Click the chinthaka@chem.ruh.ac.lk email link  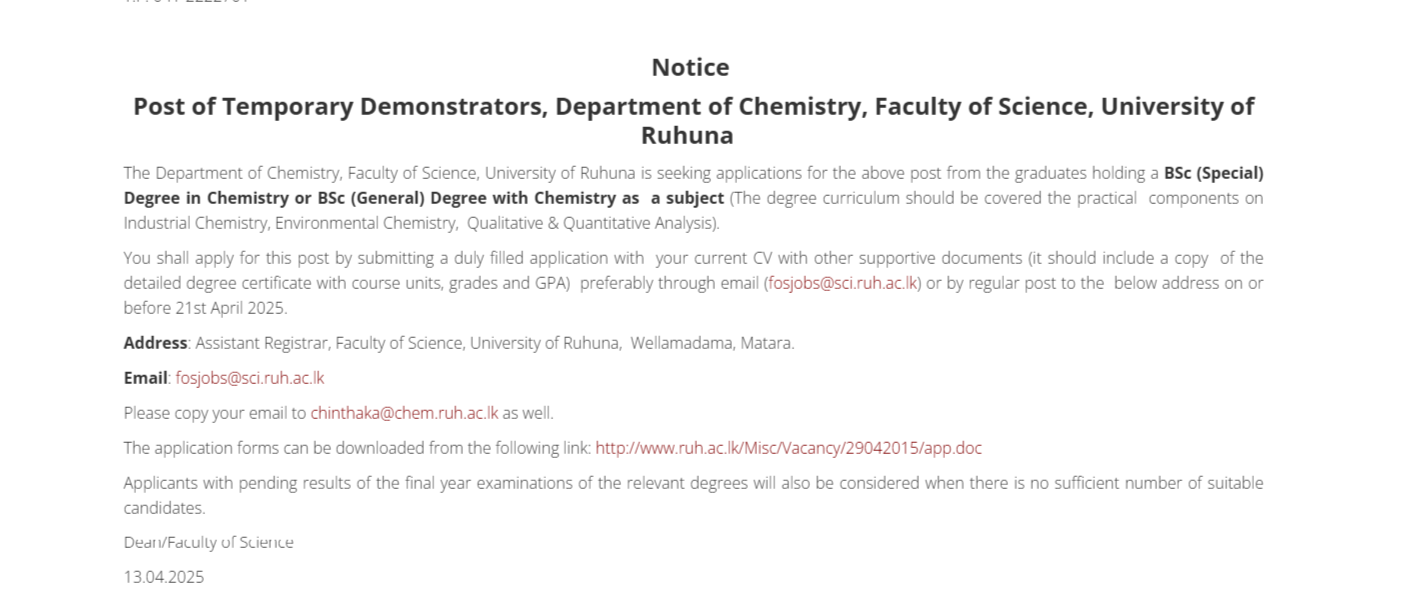(x=404, y=413)
